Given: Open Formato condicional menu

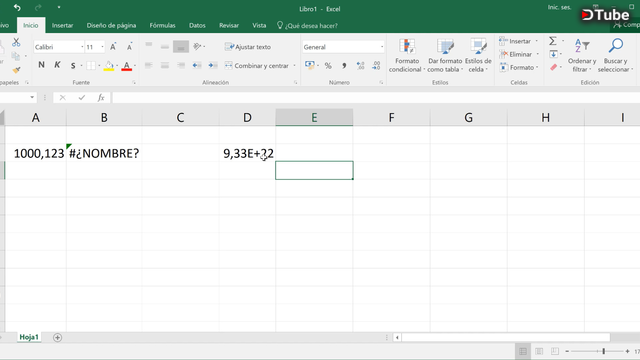Looking at the screenshot, I should (407, 56).
